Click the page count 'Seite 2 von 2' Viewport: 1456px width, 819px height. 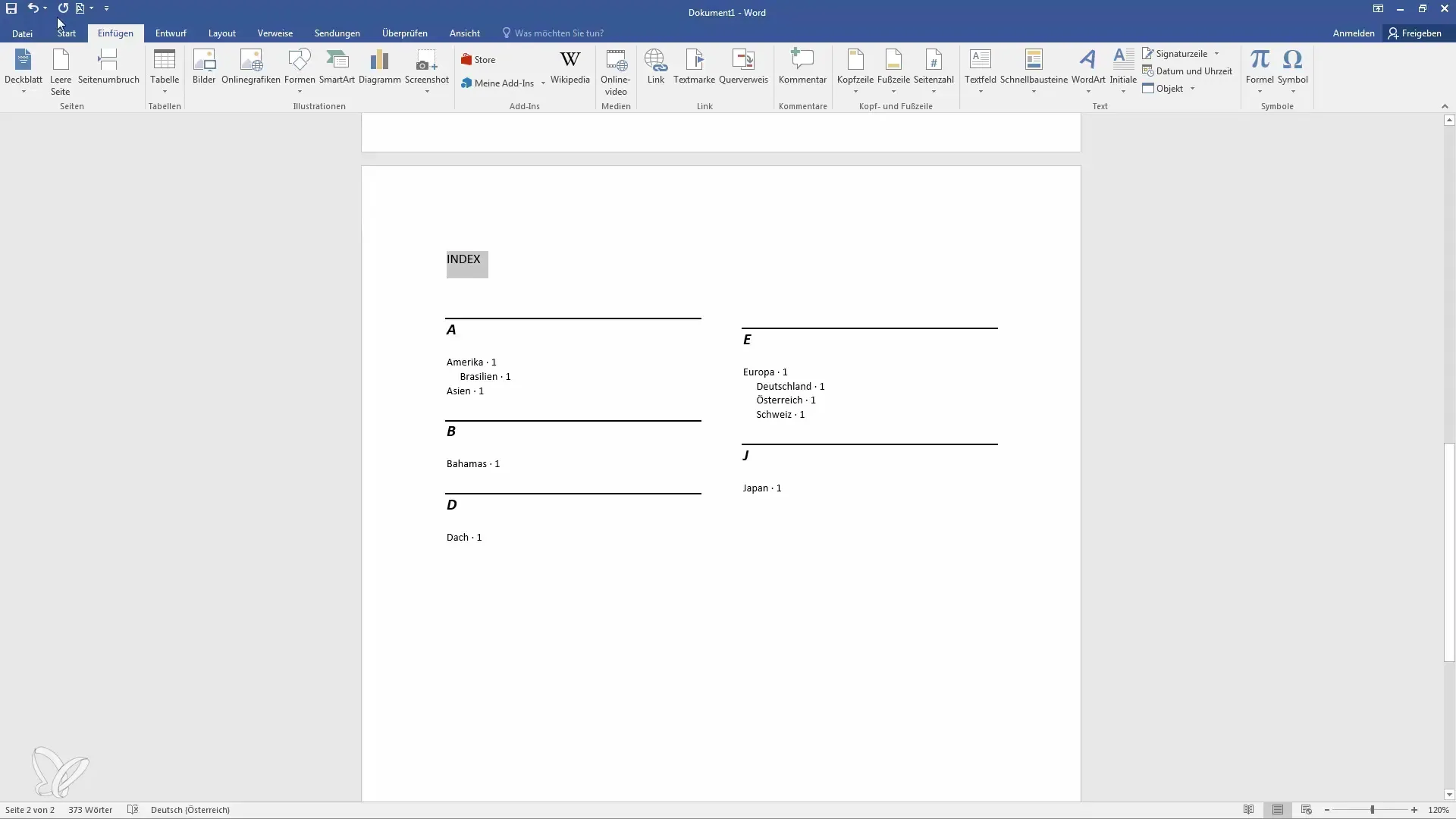tap(30, 810)
